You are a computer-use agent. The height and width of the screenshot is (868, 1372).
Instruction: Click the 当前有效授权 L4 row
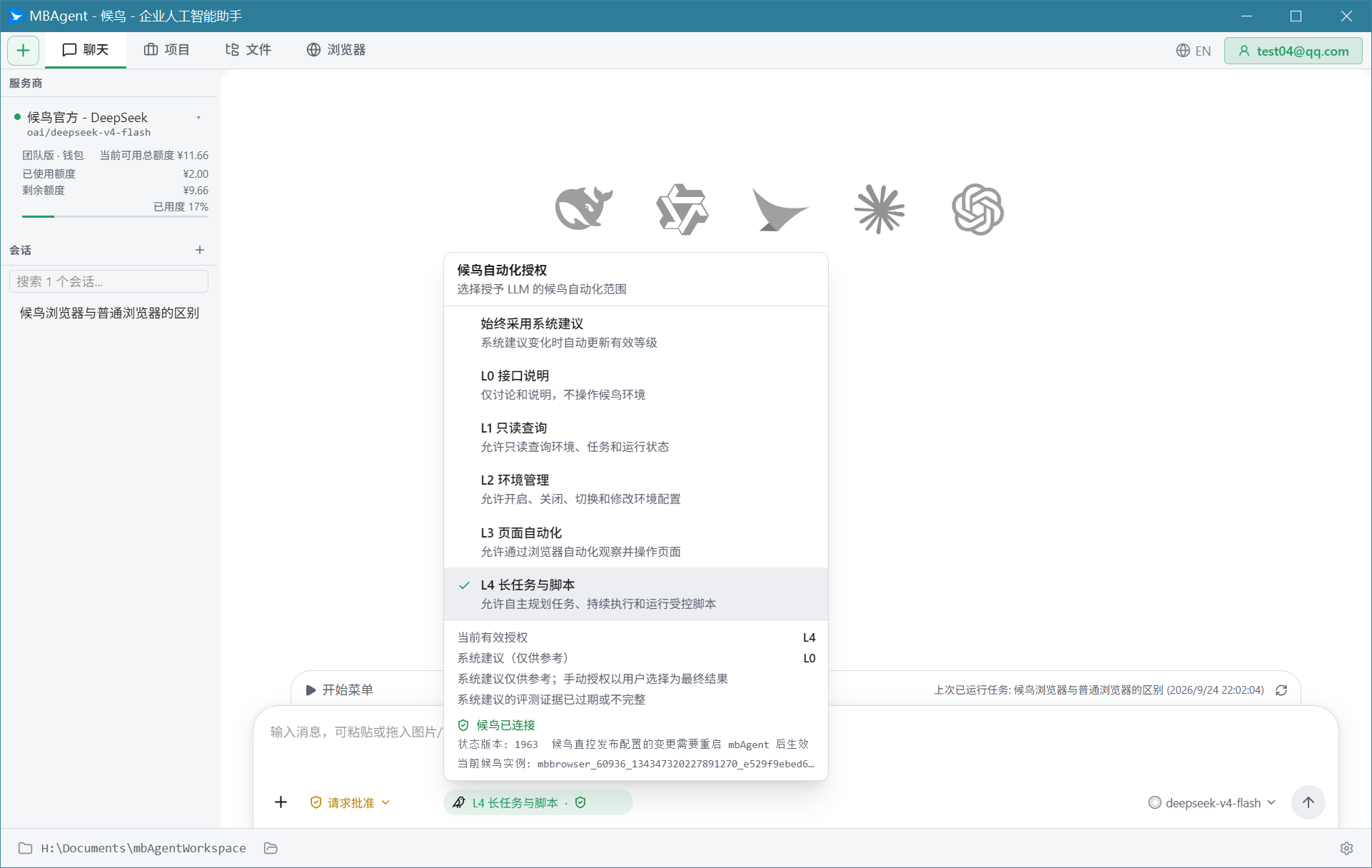[635, 637]
